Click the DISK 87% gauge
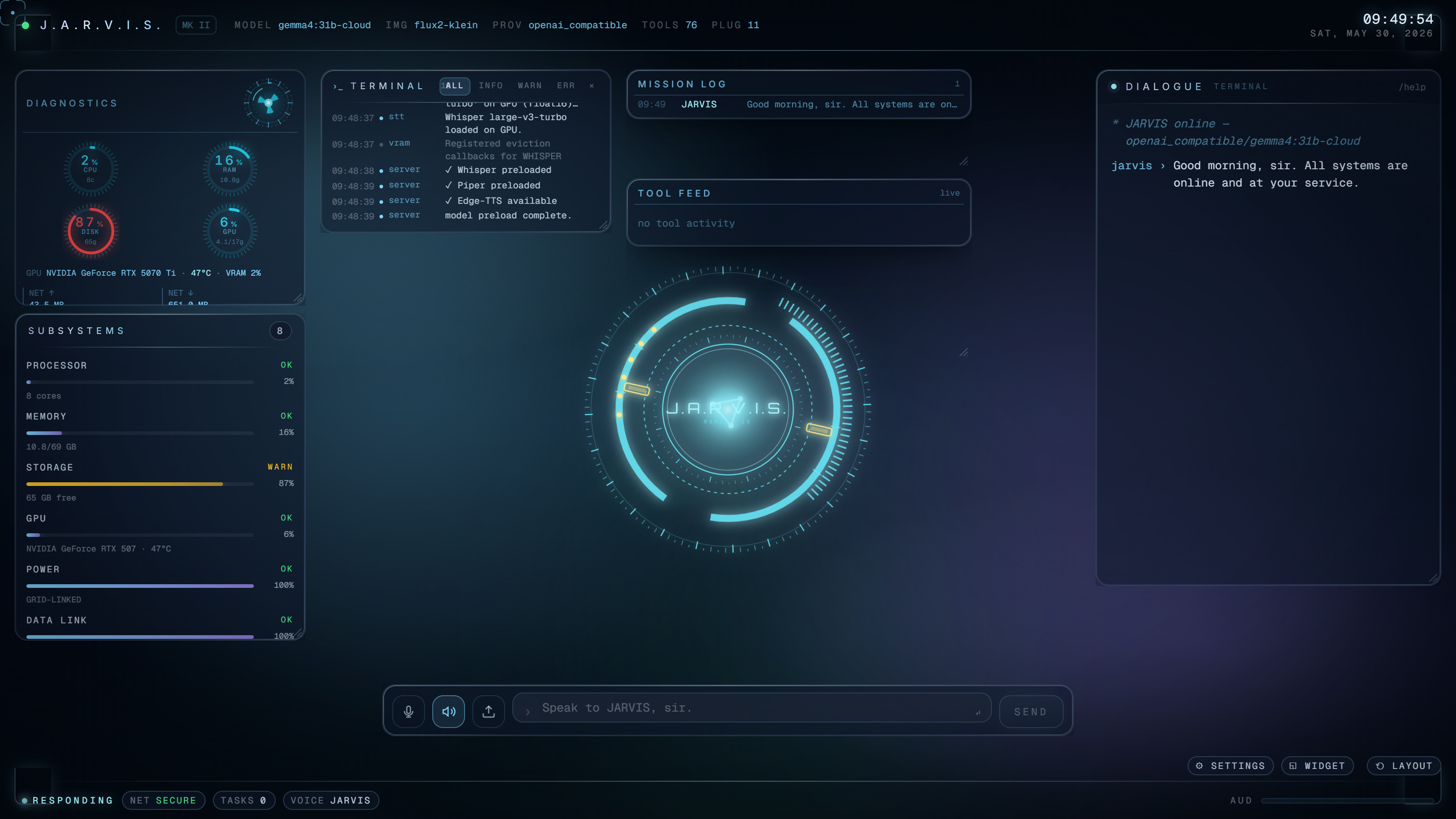The image size is (1456, 819). click(91, 231)
